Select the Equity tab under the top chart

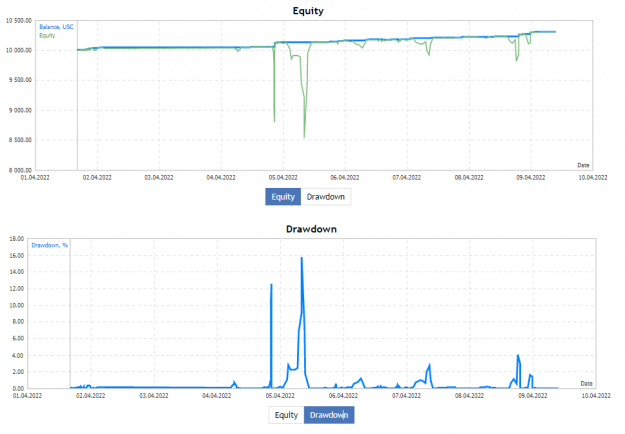(x=283, y=197)
